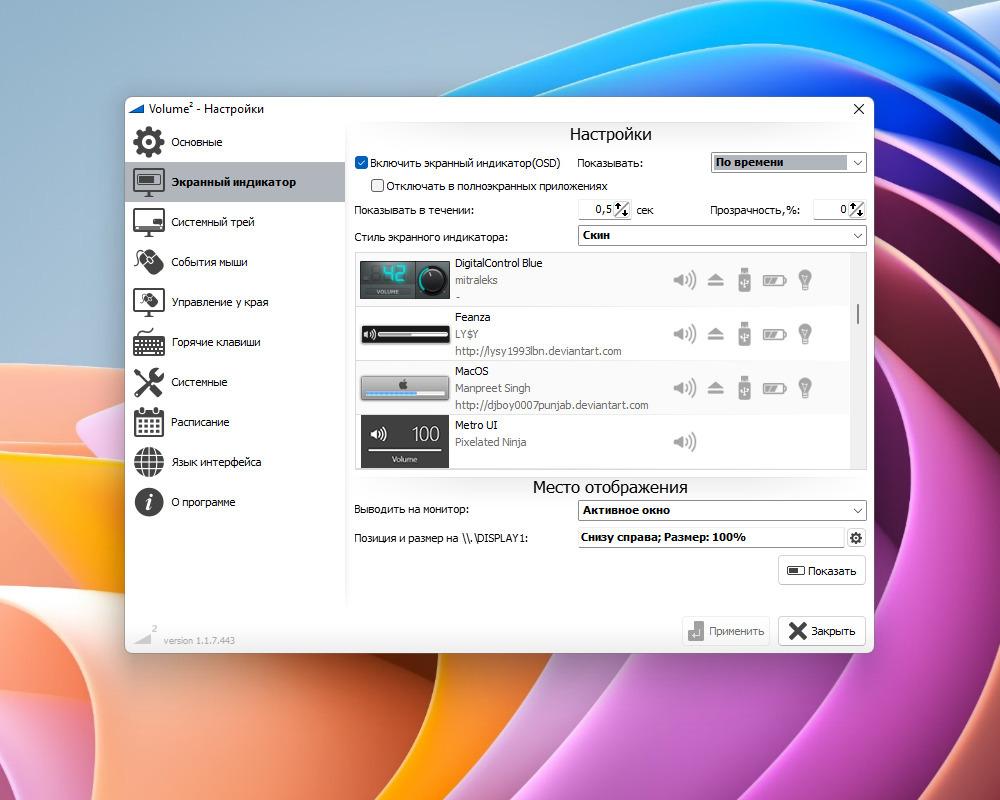1000x800 pixels.
Task: Click speaker icon in Metro UI row
Action: pyautogui.click(x=684, y=441)
